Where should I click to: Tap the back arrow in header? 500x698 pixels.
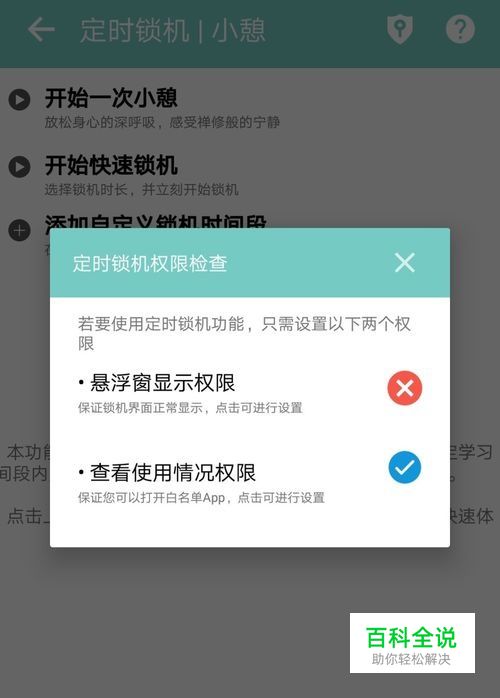[x=41, y=30]
